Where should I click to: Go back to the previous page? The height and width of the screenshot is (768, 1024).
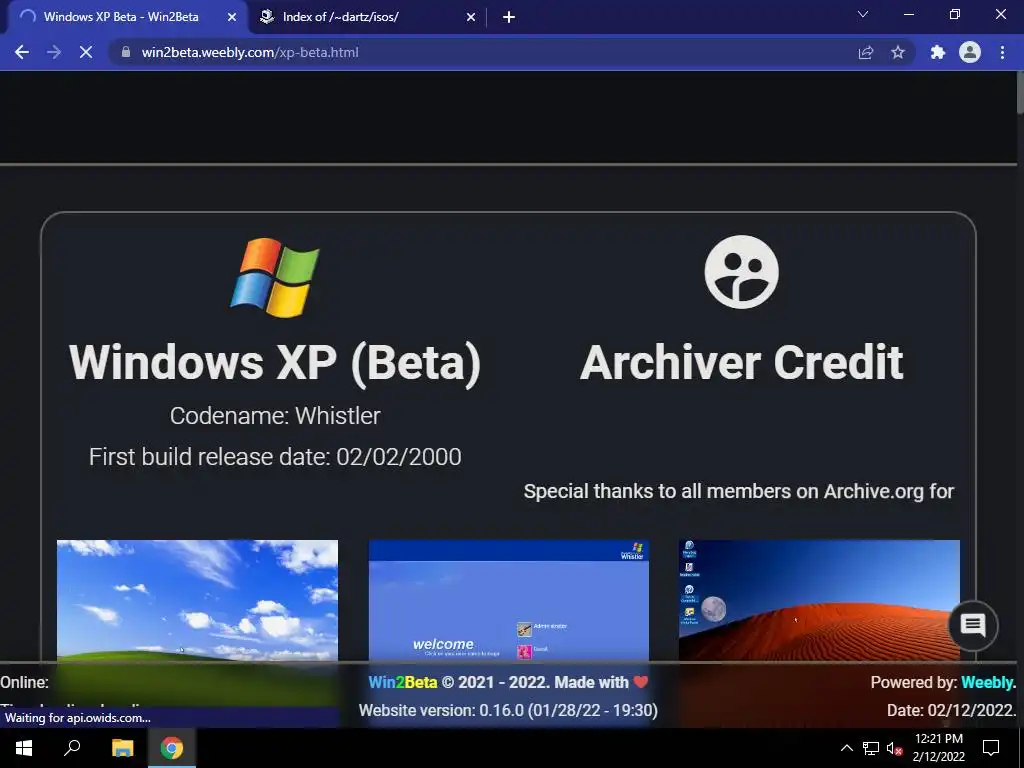pos(22,52)
